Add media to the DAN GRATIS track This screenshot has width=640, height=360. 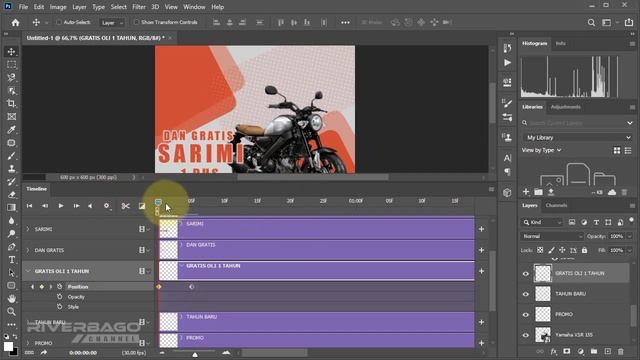[x=482, y=250]
